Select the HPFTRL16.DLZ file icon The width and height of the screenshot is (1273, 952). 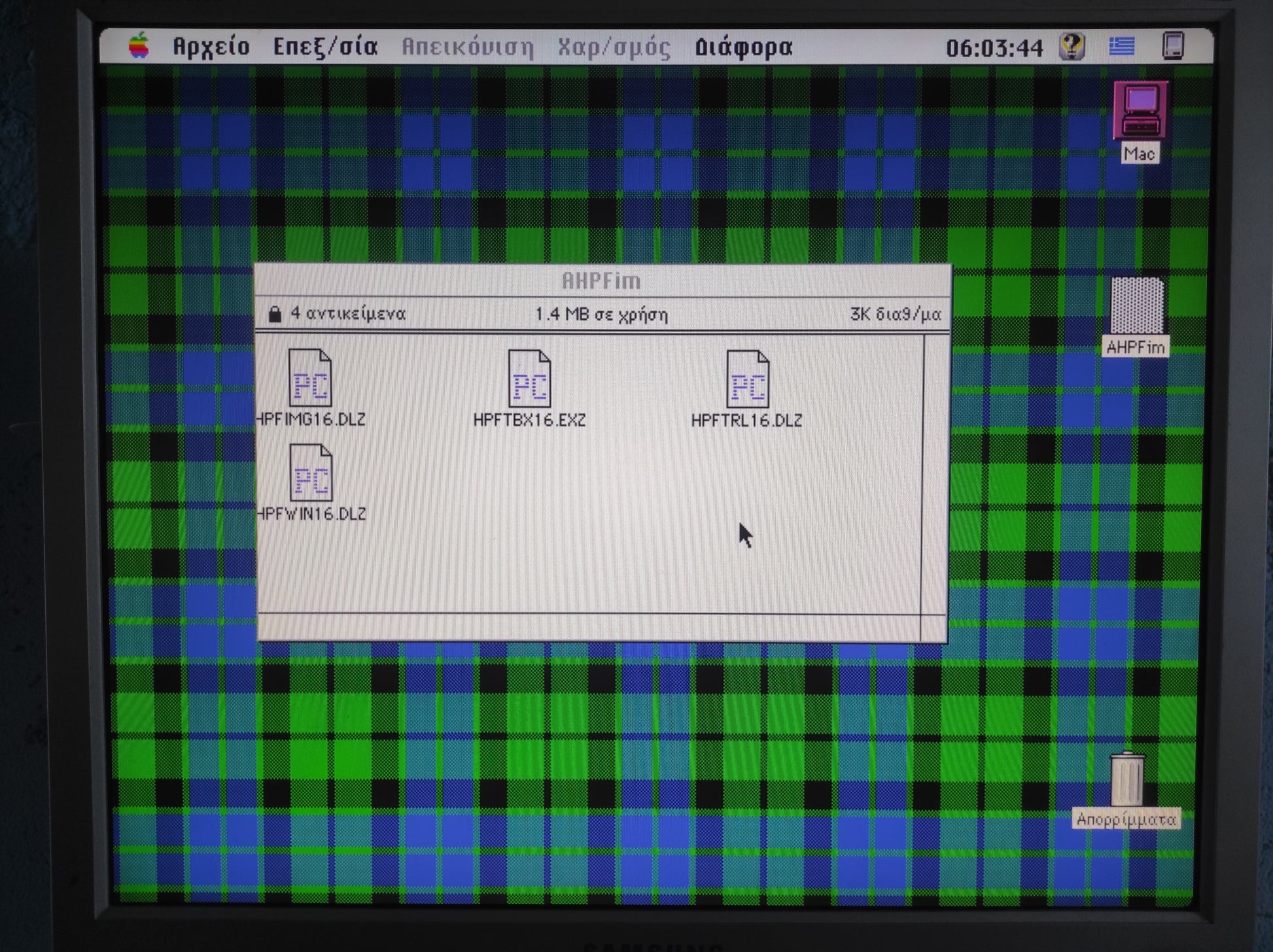coord(747,379)
